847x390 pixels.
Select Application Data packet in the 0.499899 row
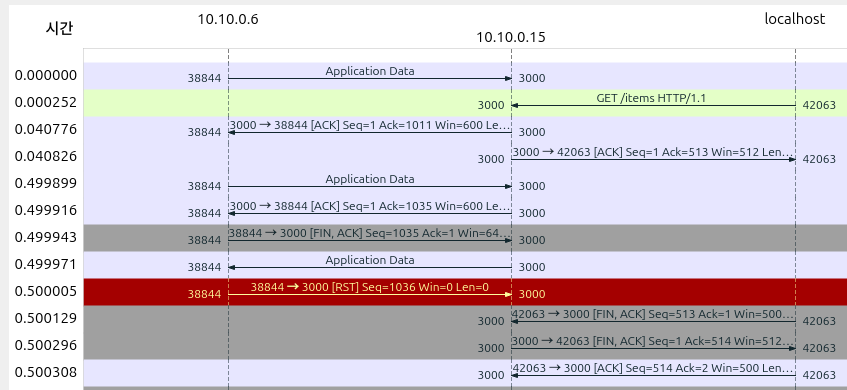pos(370,179)
